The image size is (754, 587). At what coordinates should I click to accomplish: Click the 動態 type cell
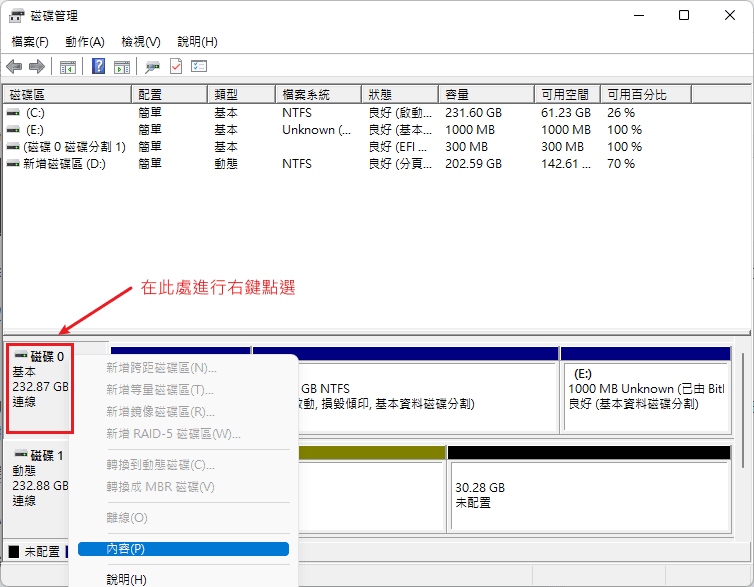coord(226,164)
